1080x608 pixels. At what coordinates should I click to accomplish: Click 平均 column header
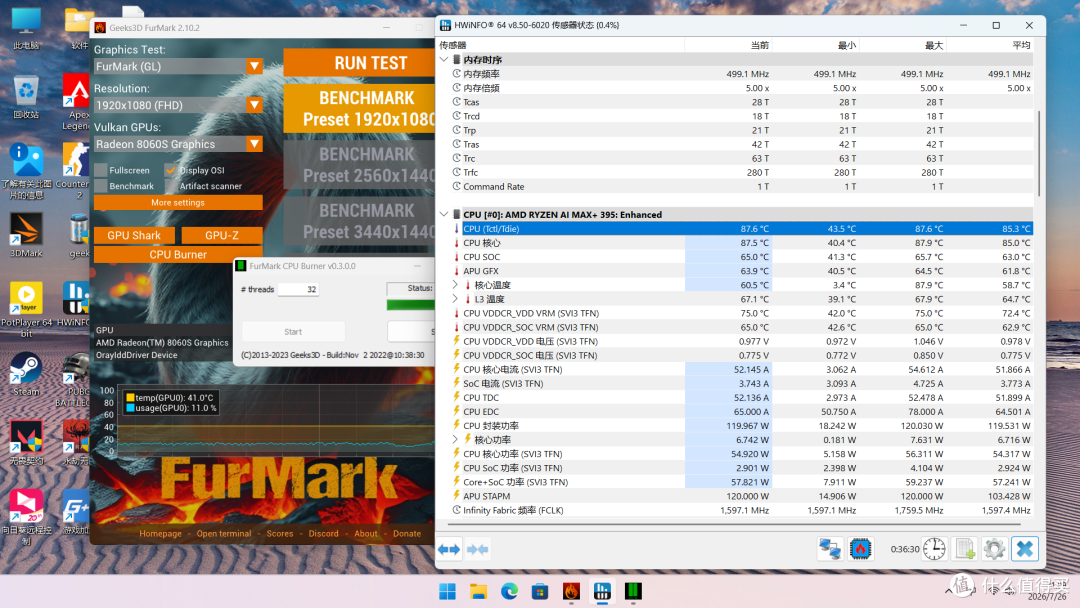point(990,45)
